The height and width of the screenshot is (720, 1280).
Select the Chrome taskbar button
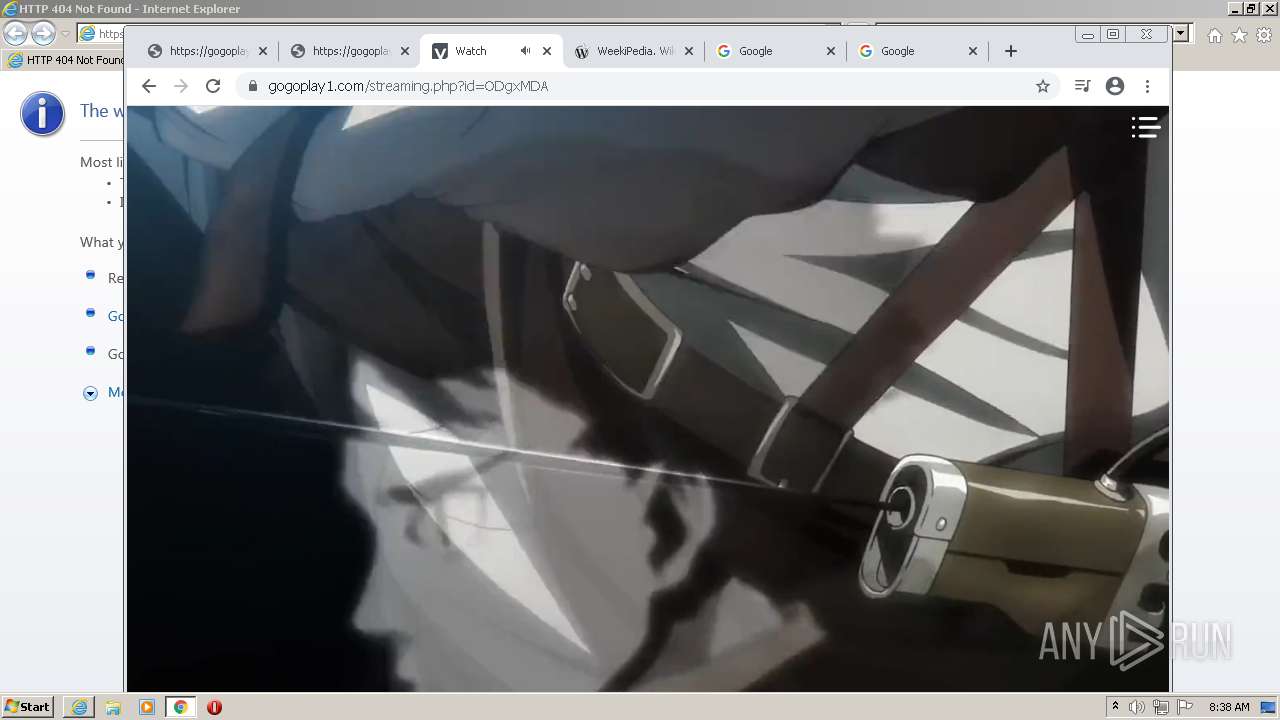[180, 707]
